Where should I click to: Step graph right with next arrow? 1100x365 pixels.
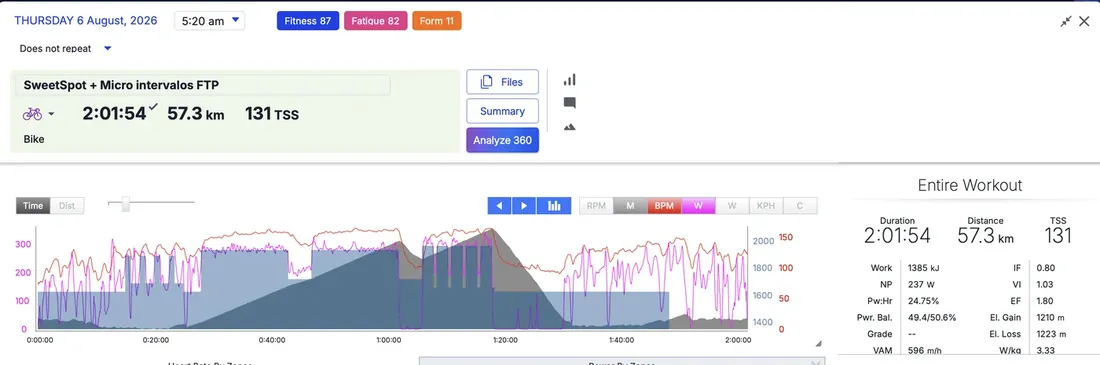(x=524, y=206)
